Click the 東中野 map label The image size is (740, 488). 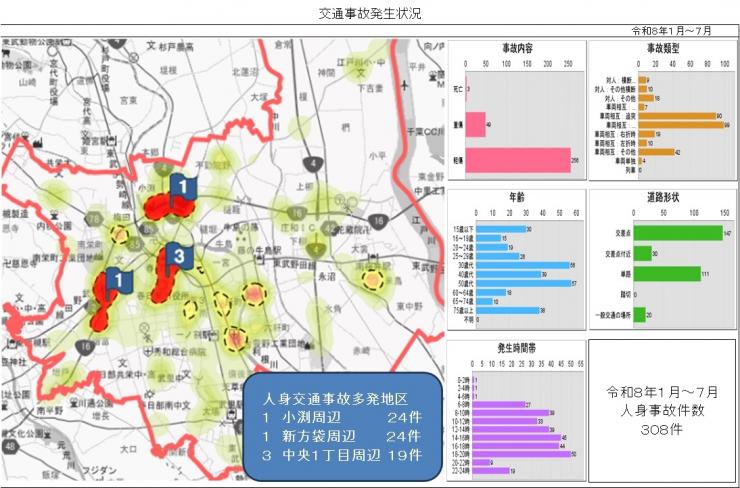409,307
